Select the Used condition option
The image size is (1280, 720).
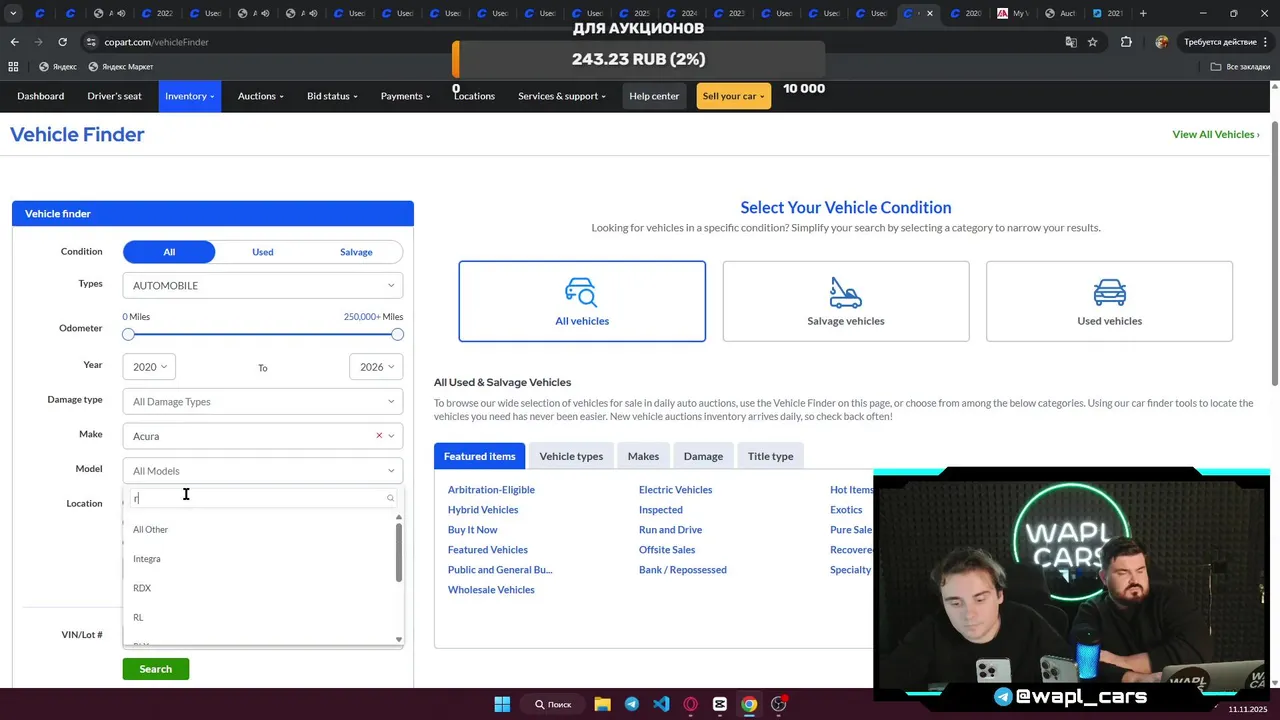[262, 252]
